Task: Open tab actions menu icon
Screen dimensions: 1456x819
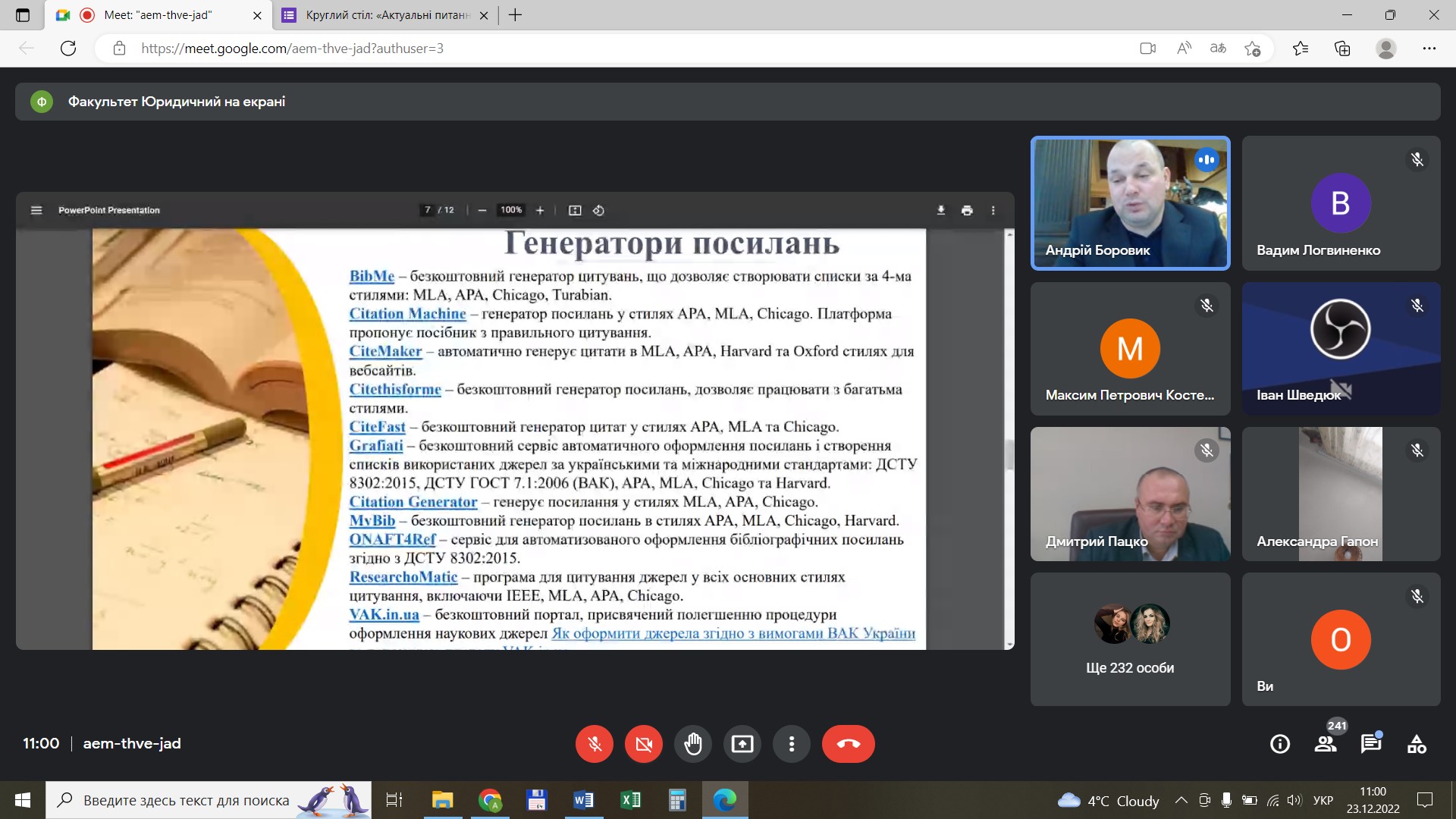Action: point(23,15)
